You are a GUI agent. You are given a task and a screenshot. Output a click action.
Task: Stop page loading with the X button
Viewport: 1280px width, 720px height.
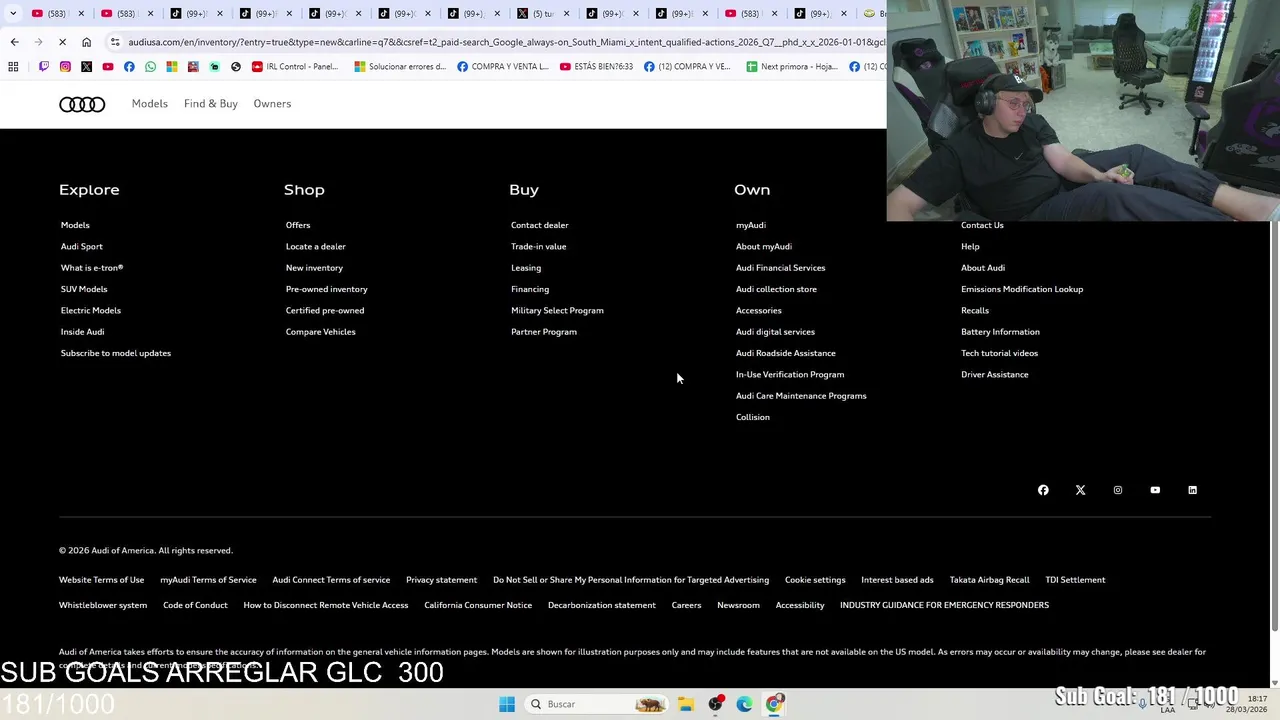(62, 42)
